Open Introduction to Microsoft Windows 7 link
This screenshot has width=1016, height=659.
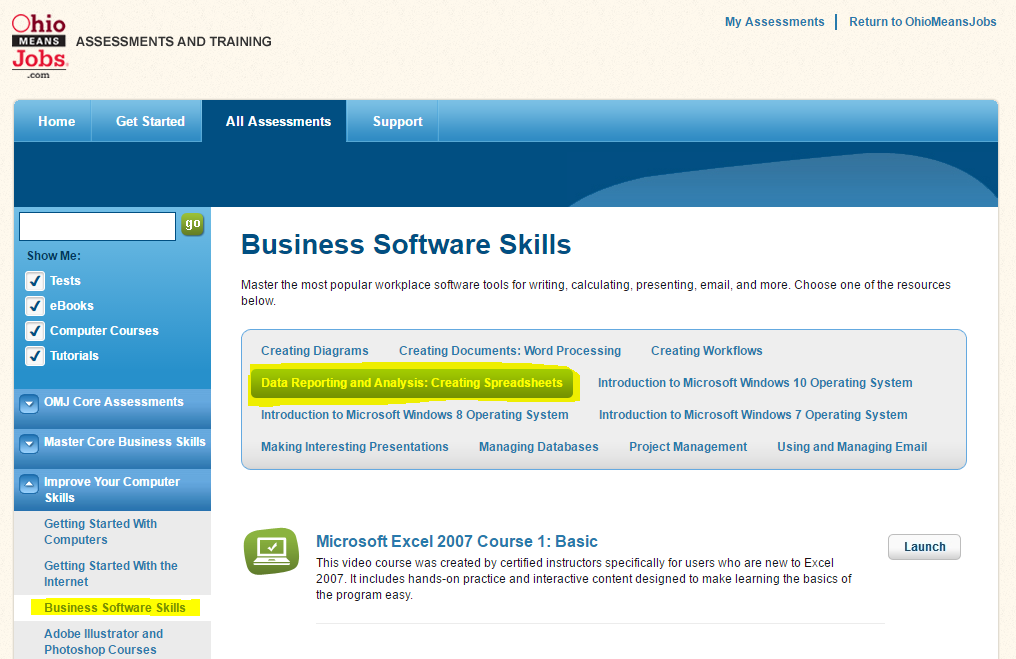coord(753,415)
